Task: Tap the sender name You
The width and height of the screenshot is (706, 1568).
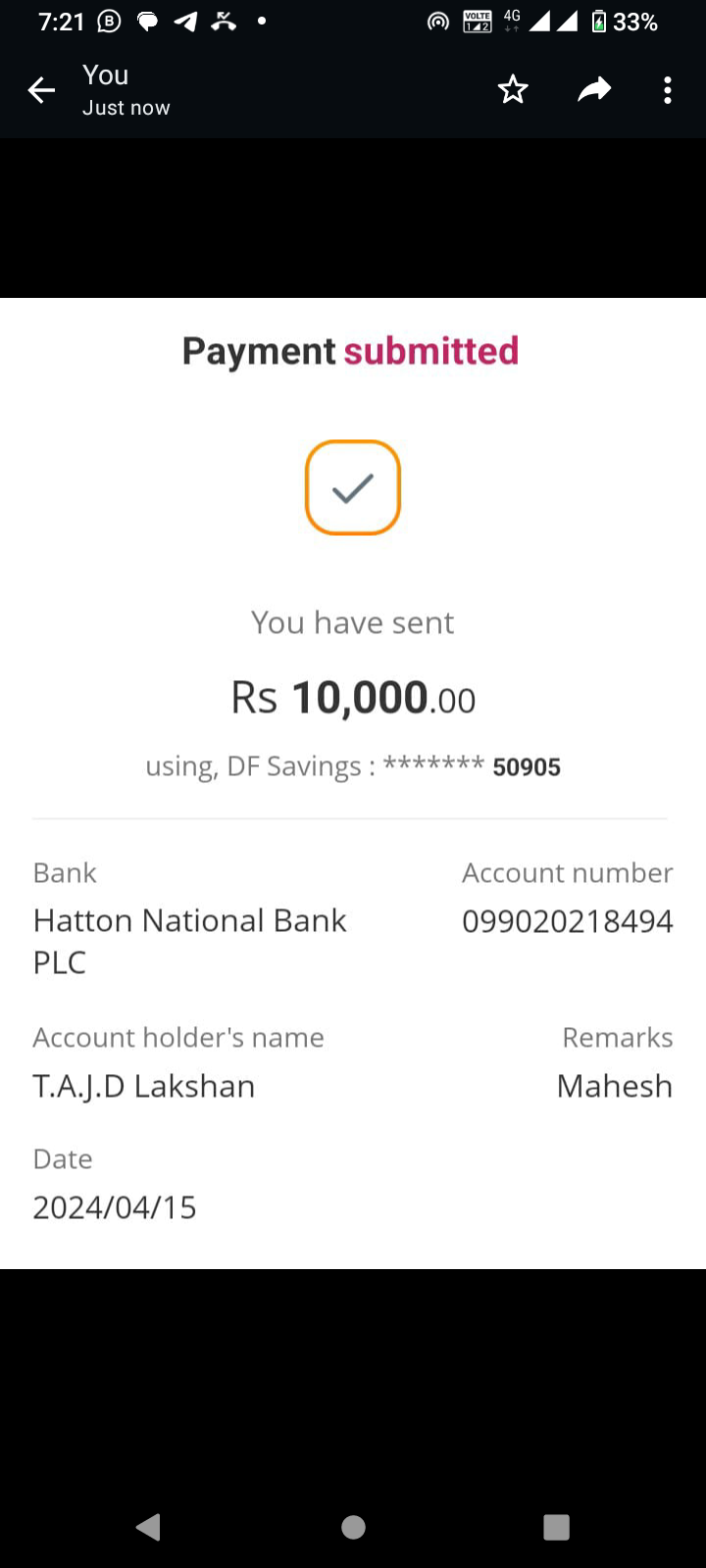Action: (x=106, y=75)
